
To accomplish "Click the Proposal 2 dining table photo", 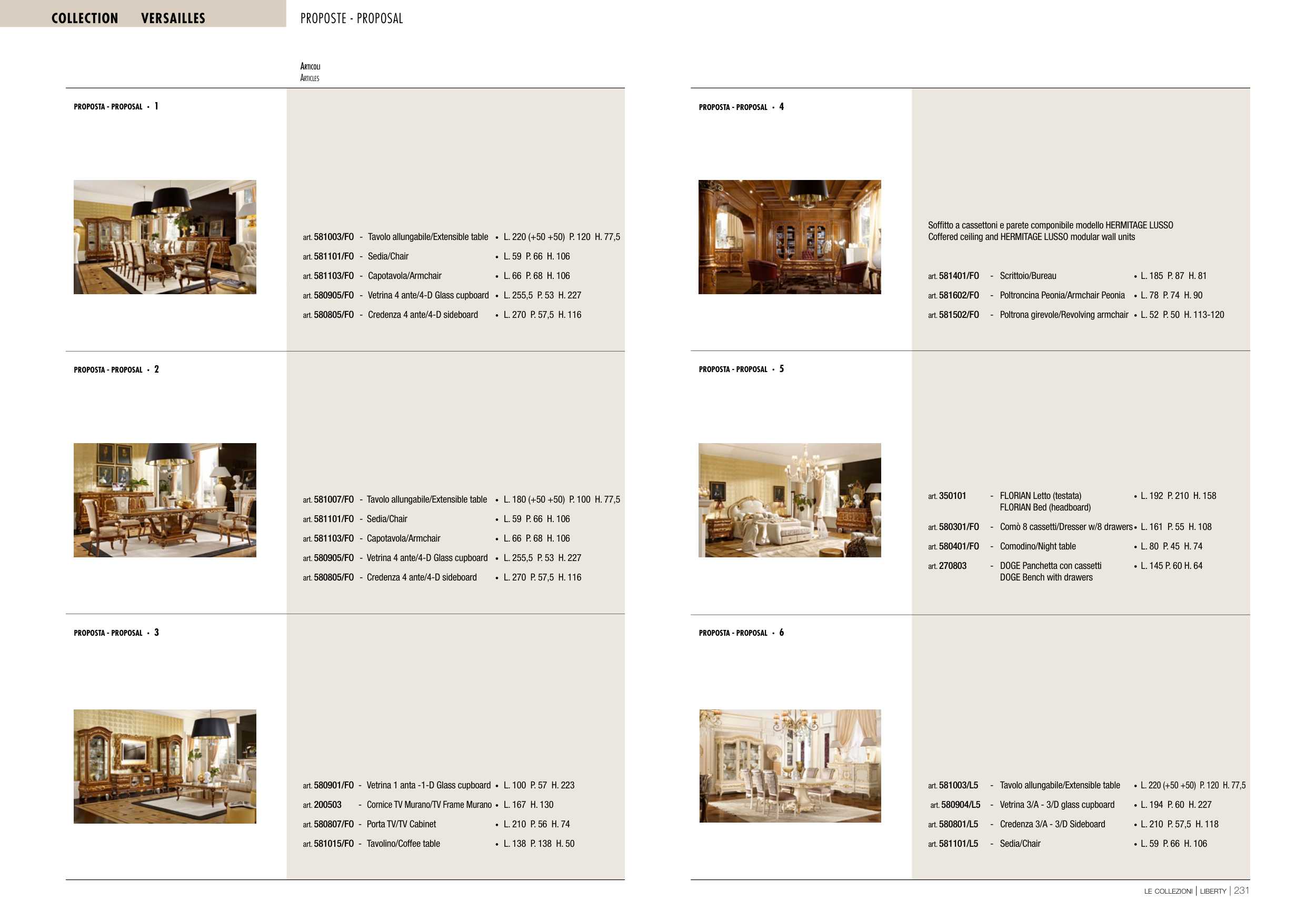I will point(164,500).
